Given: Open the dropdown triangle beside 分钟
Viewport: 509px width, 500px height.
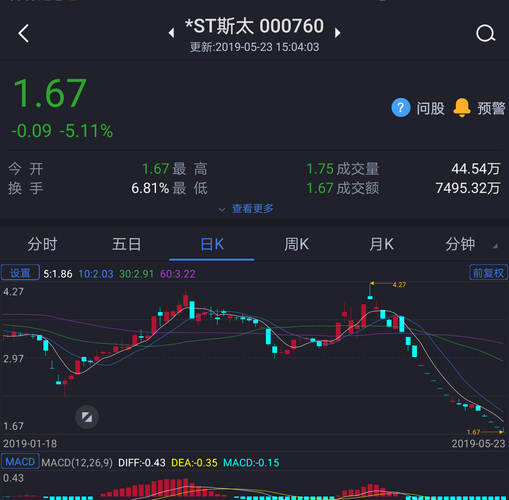Looking at the screenshot, I should coord(496,246).
